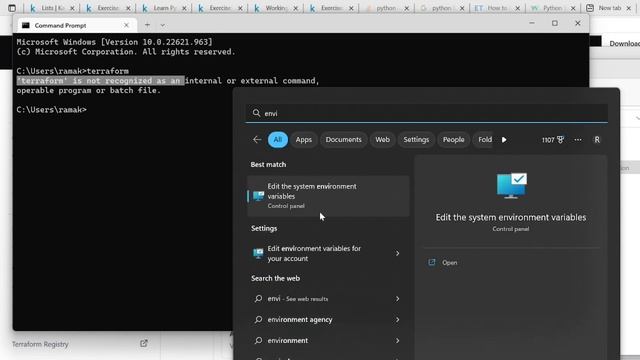The image size is (640, 360).
Task: Open a new Command Prompt tab with plus
Action: click(147, 25)
